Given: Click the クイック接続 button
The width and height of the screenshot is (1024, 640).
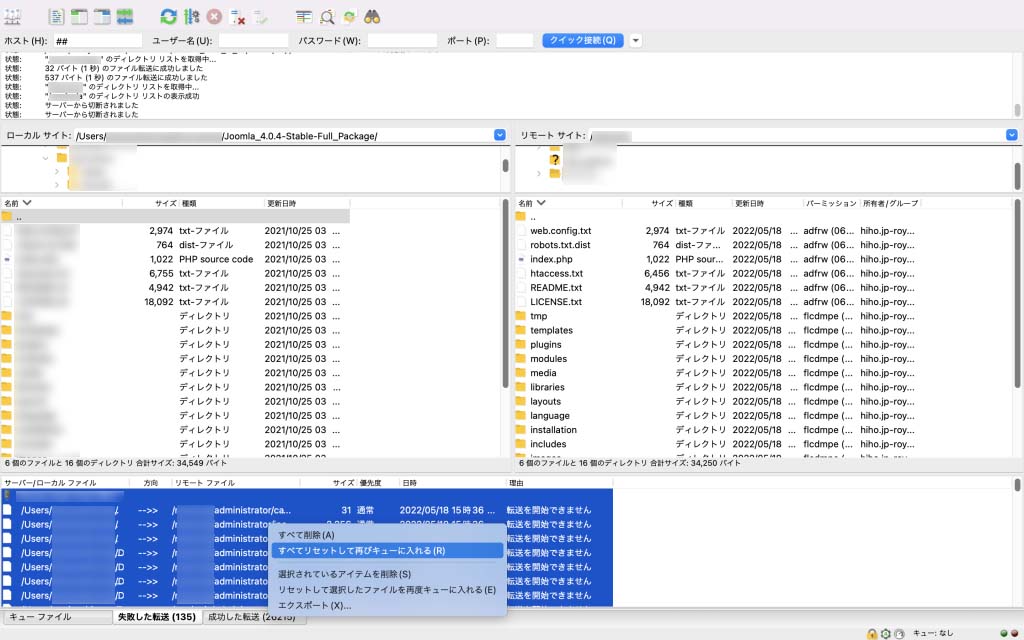Looking at the screenshot, I should point(583,41).
